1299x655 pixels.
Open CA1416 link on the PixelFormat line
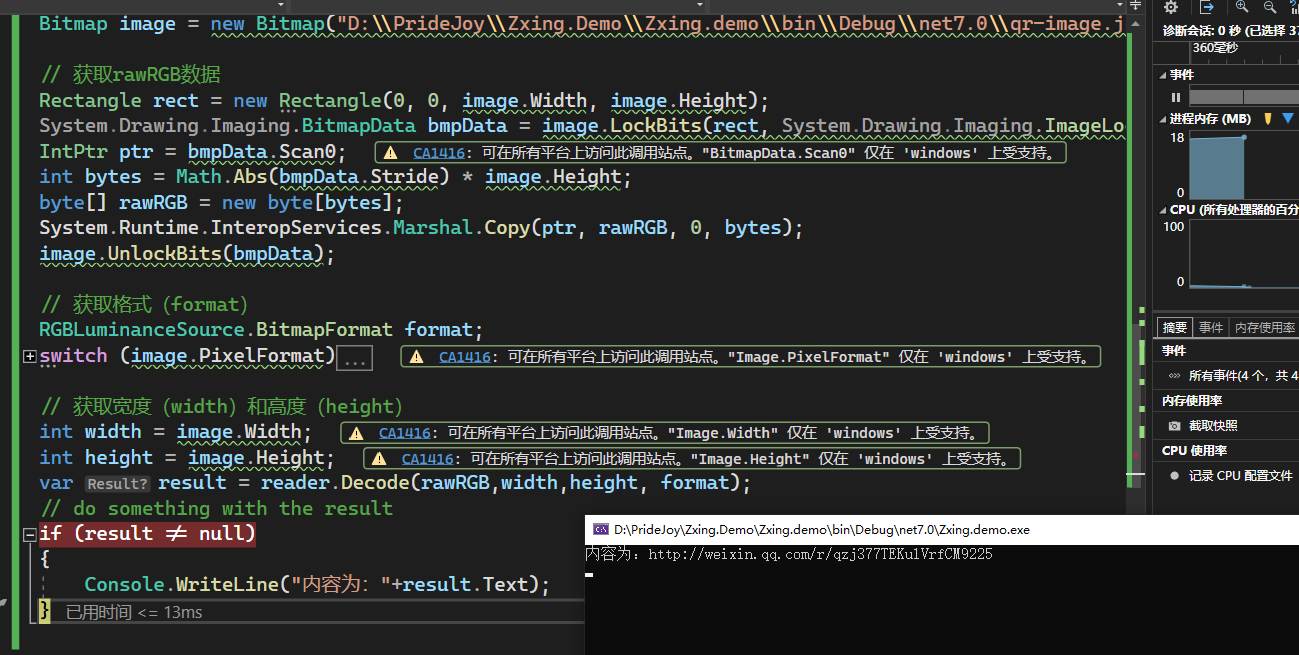(465, 357)
